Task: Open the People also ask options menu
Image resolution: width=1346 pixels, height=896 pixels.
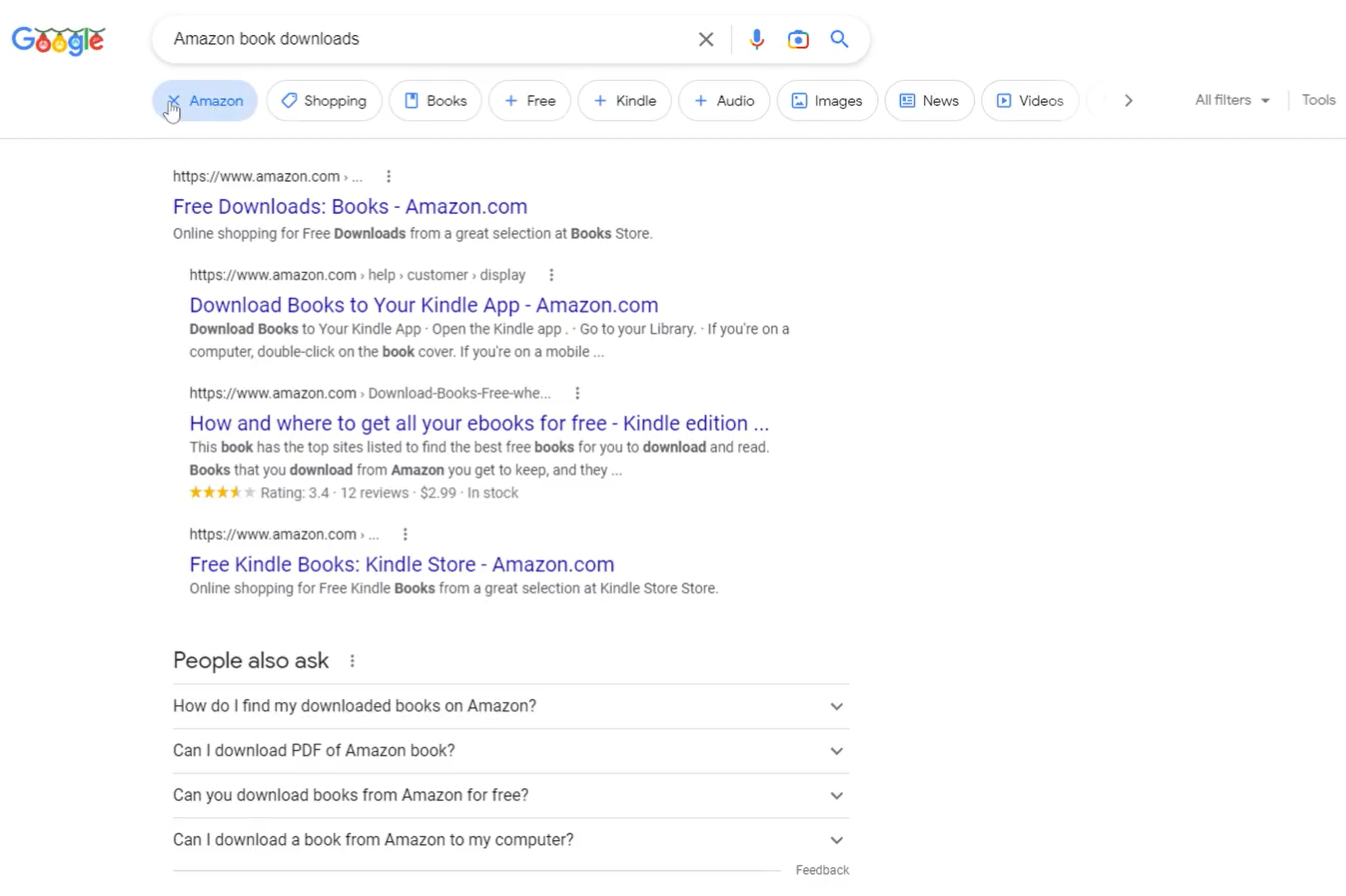Action: (352, 660)
